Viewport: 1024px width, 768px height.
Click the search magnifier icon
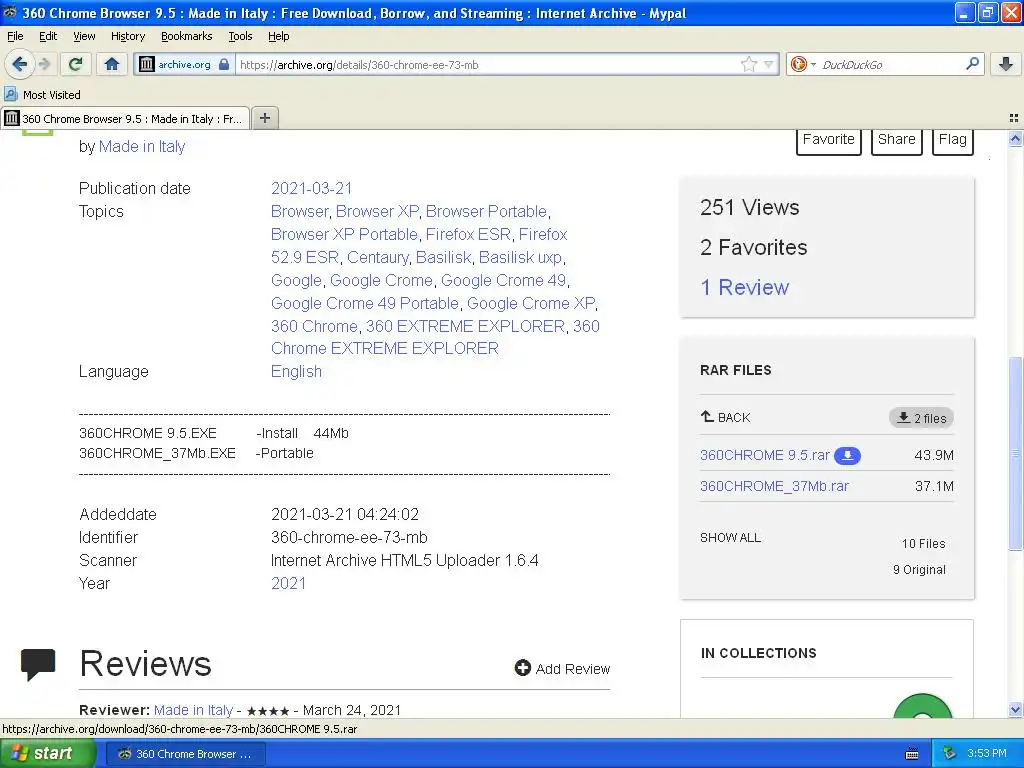972,64
